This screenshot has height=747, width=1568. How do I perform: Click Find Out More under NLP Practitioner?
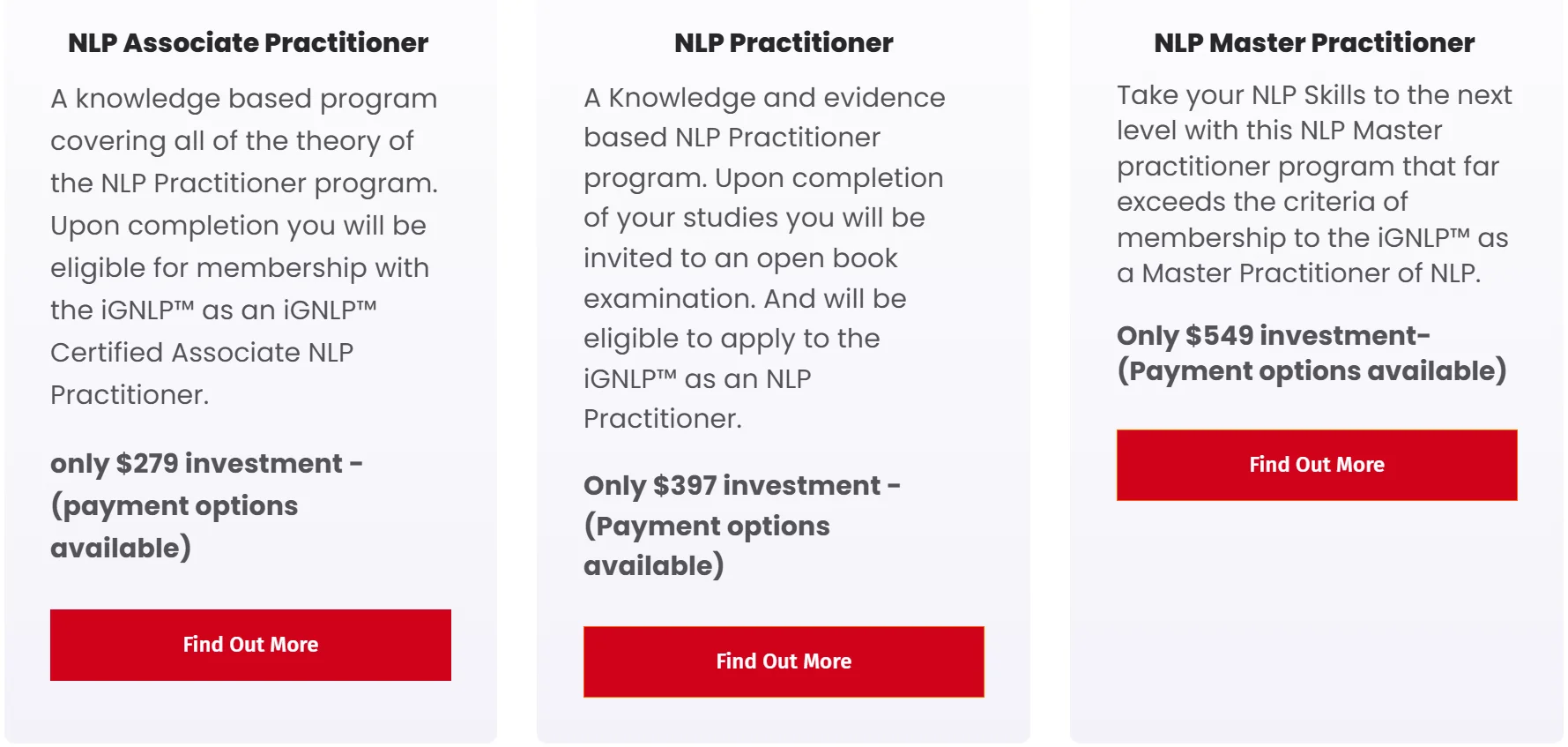tap(784, 661)
